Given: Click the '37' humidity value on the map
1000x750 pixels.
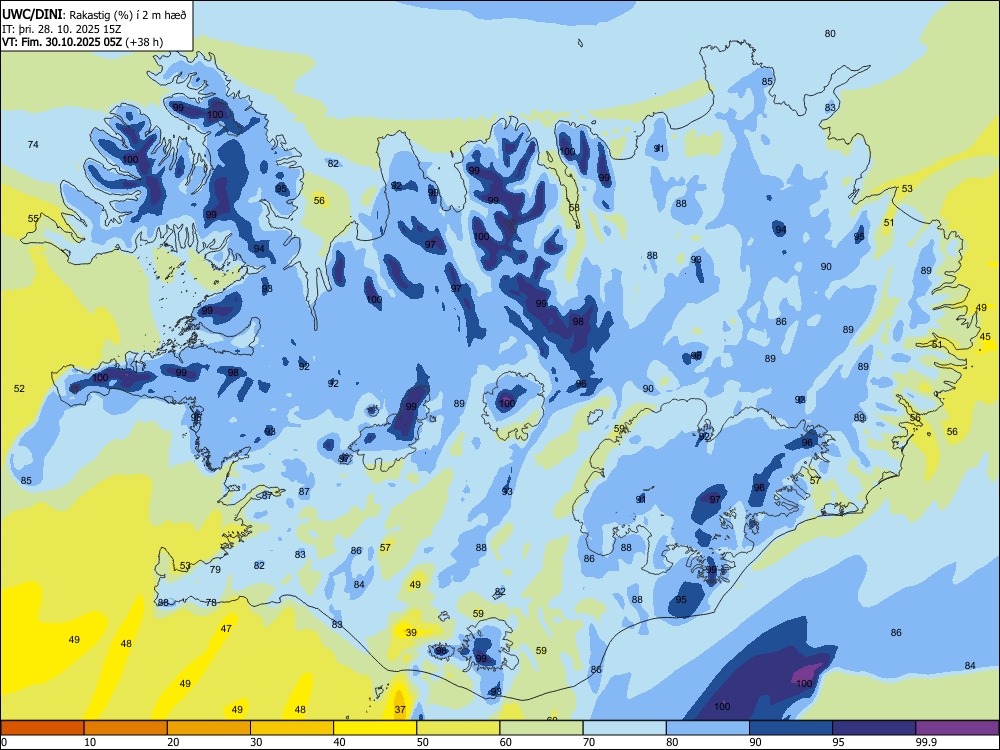Looking at the screenshot, I should (400, 709).
